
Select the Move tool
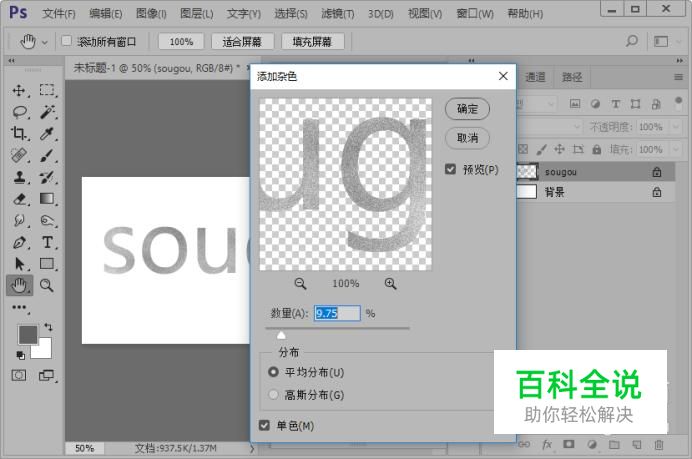(19, 90)
